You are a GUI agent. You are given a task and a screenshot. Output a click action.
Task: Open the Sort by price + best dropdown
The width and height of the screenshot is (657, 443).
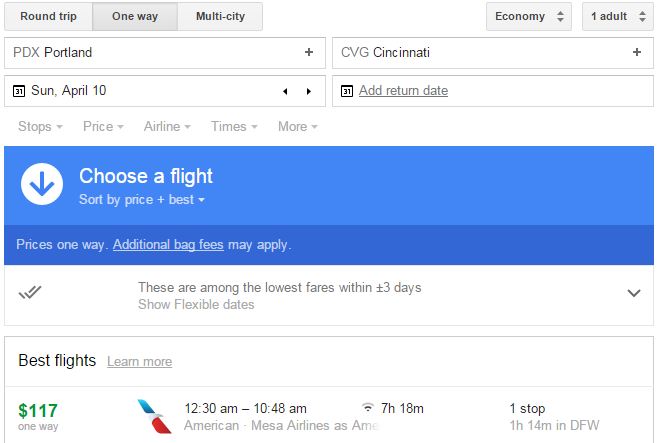coord(141,200)
